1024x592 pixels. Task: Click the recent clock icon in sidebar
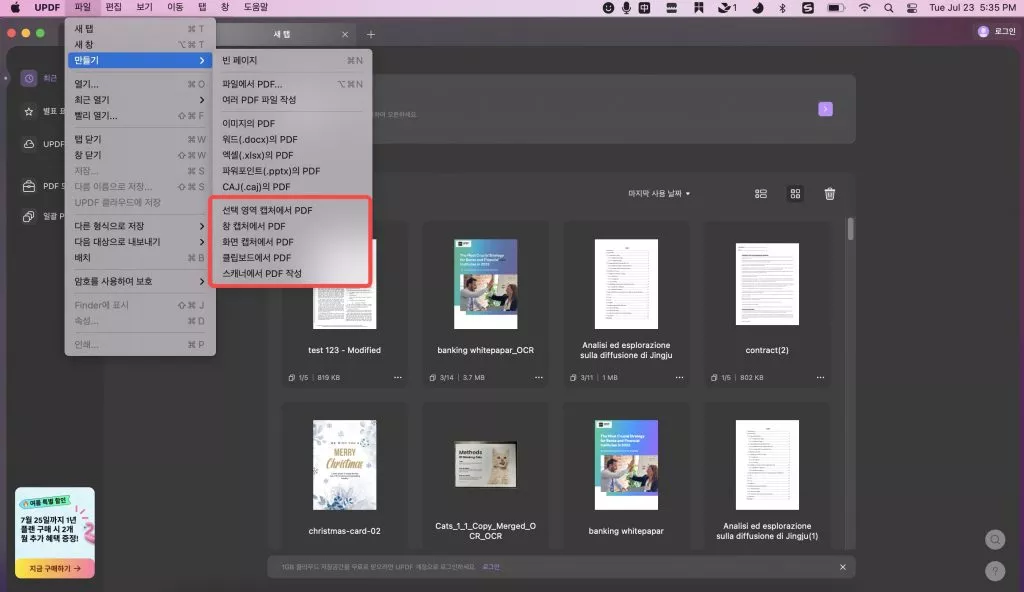(29, 78)
